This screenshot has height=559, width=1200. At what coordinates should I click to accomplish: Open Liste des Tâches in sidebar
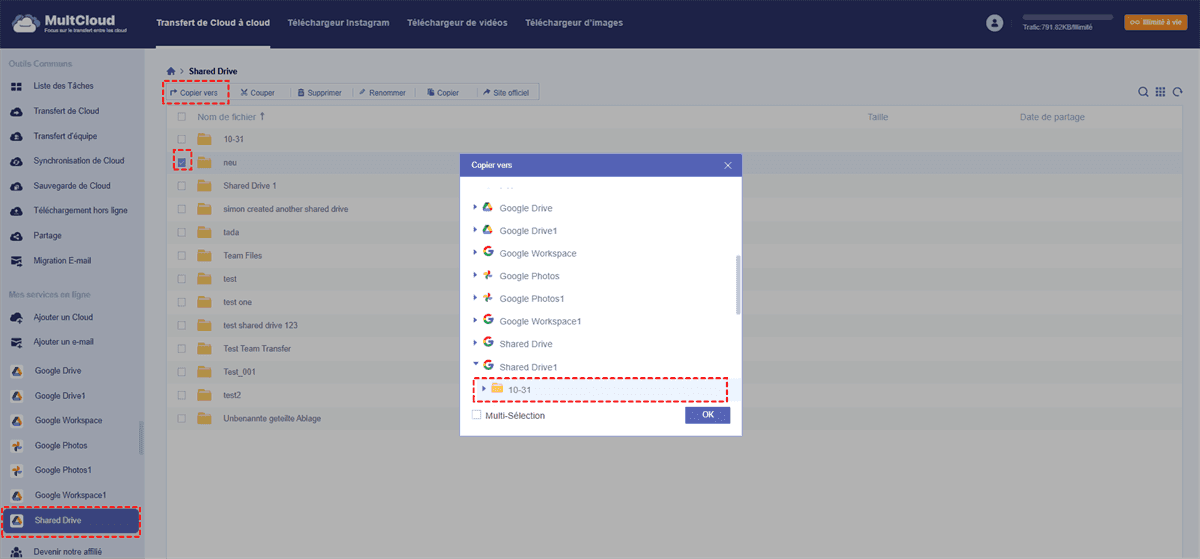pyautogui.click(x=64, y=86)
